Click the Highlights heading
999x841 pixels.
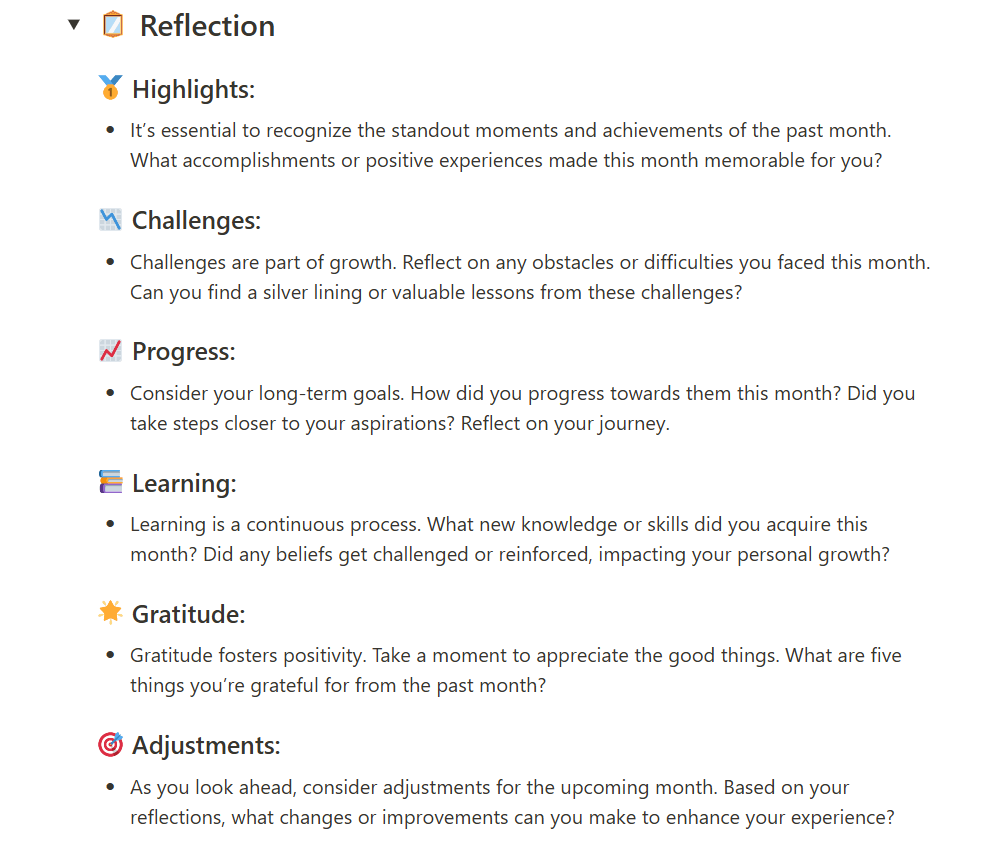(x=194, y=89)
